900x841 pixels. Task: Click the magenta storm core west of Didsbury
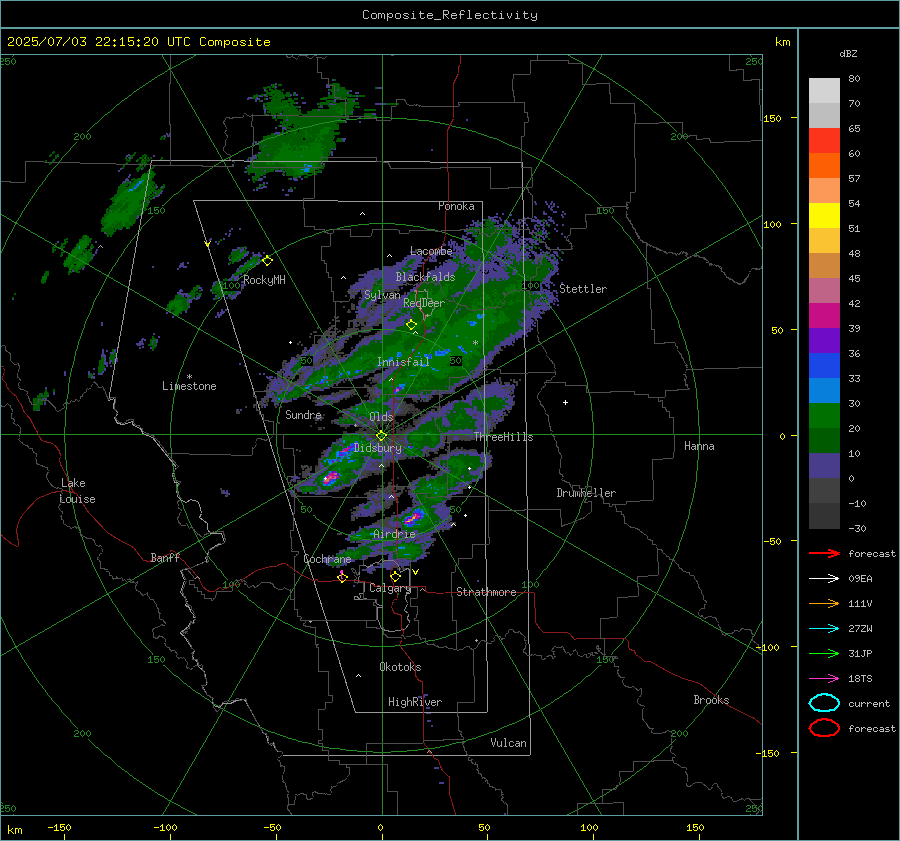(x=330, y=478)
